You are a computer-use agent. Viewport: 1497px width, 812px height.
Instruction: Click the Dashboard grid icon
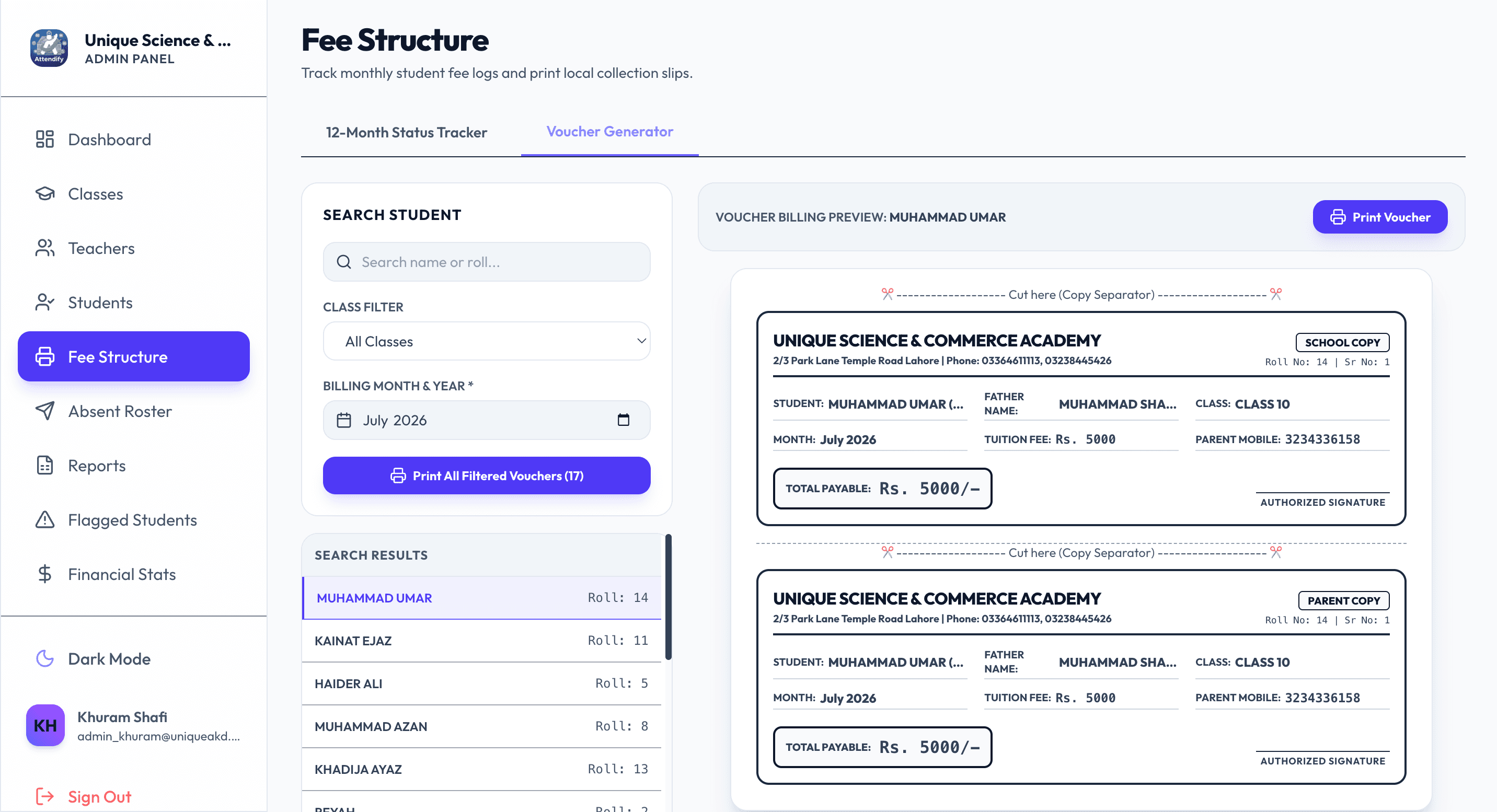click(45, 140)
